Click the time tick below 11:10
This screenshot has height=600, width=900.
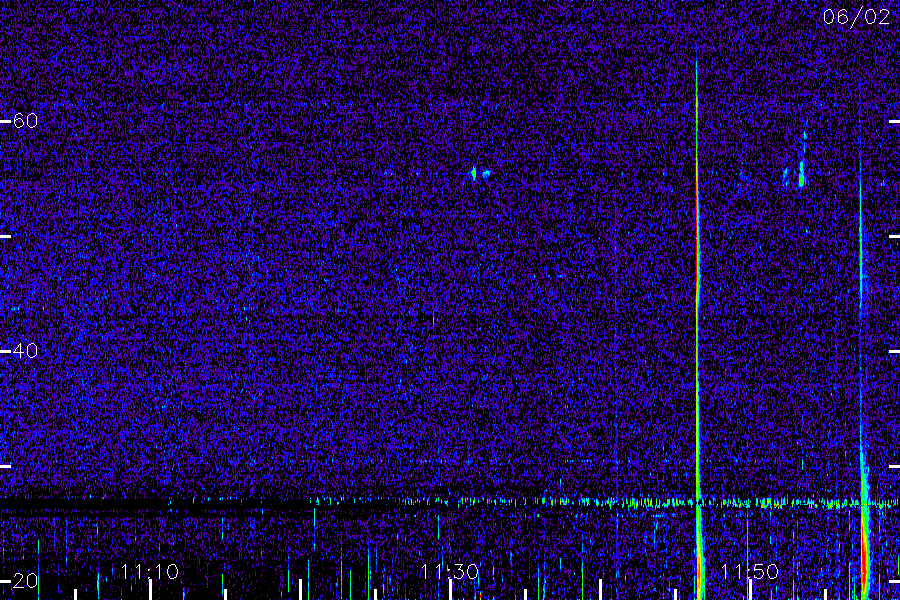coord(150,590)
